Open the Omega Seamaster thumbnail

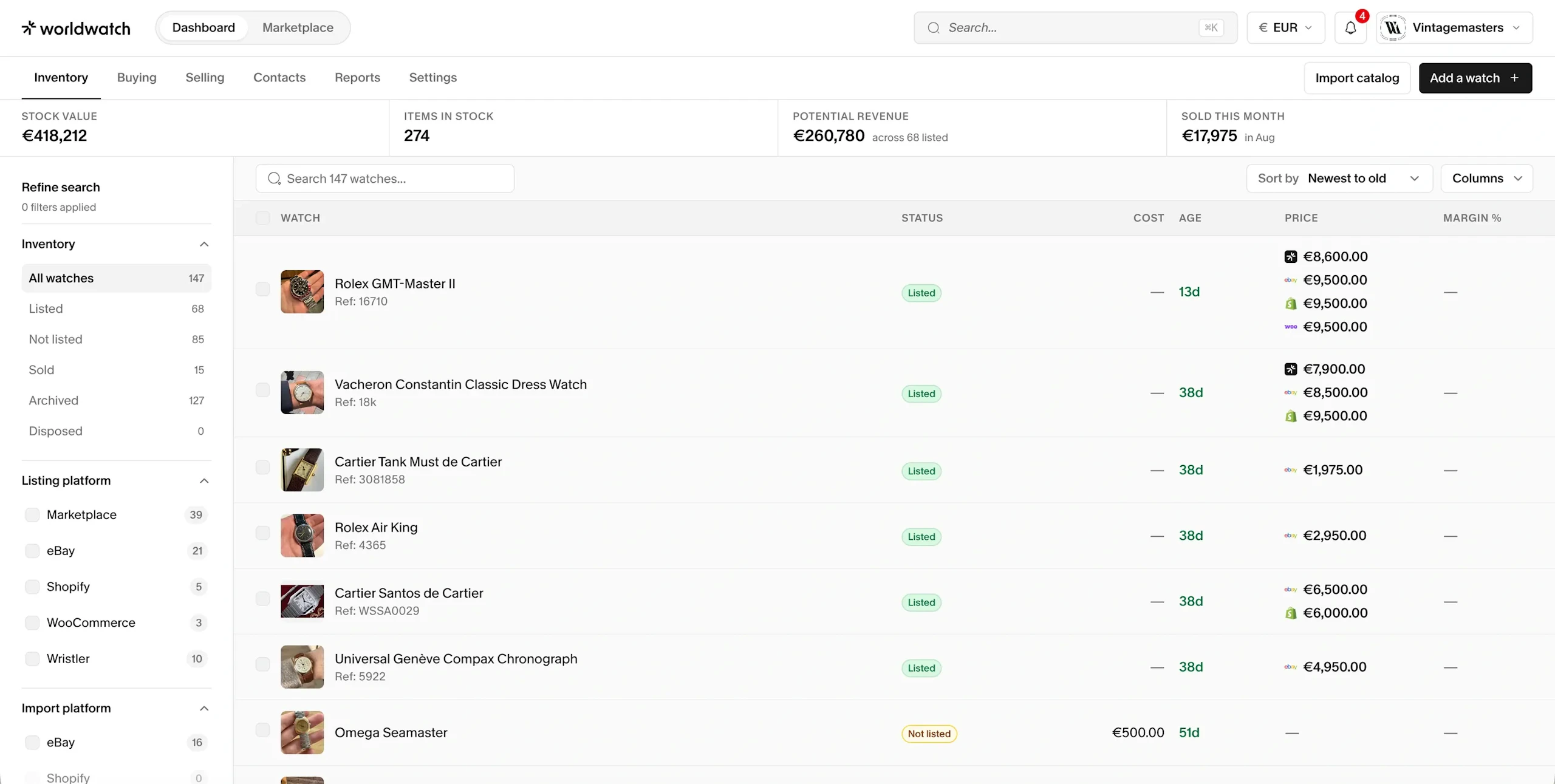pyautogui.click(x=302, y=732)
